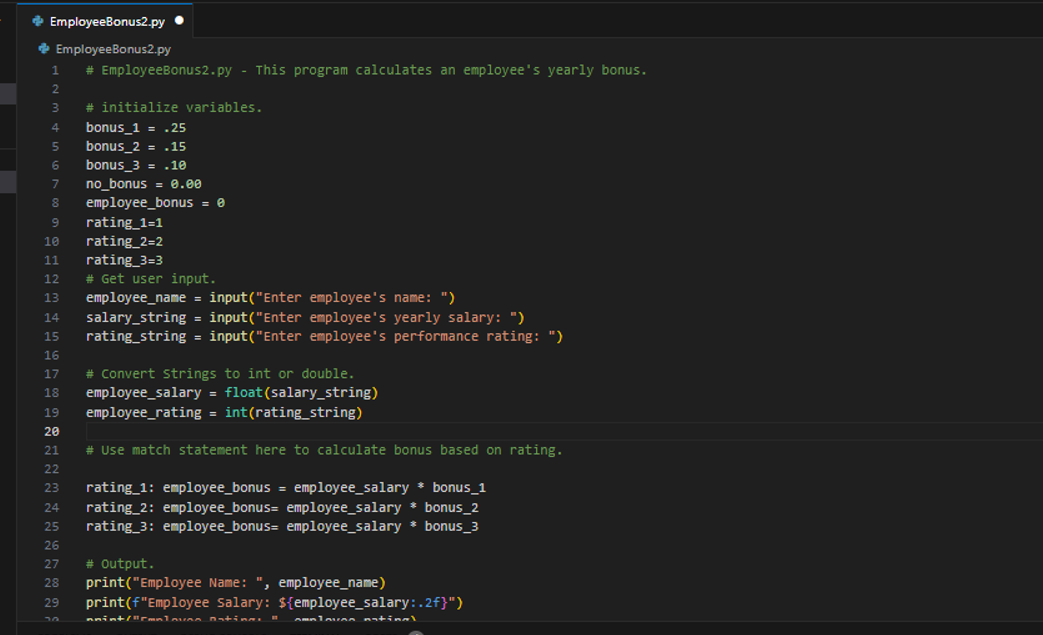
Task: Click the 'bonus_3 = .10' line
Action: pos(136,164)
